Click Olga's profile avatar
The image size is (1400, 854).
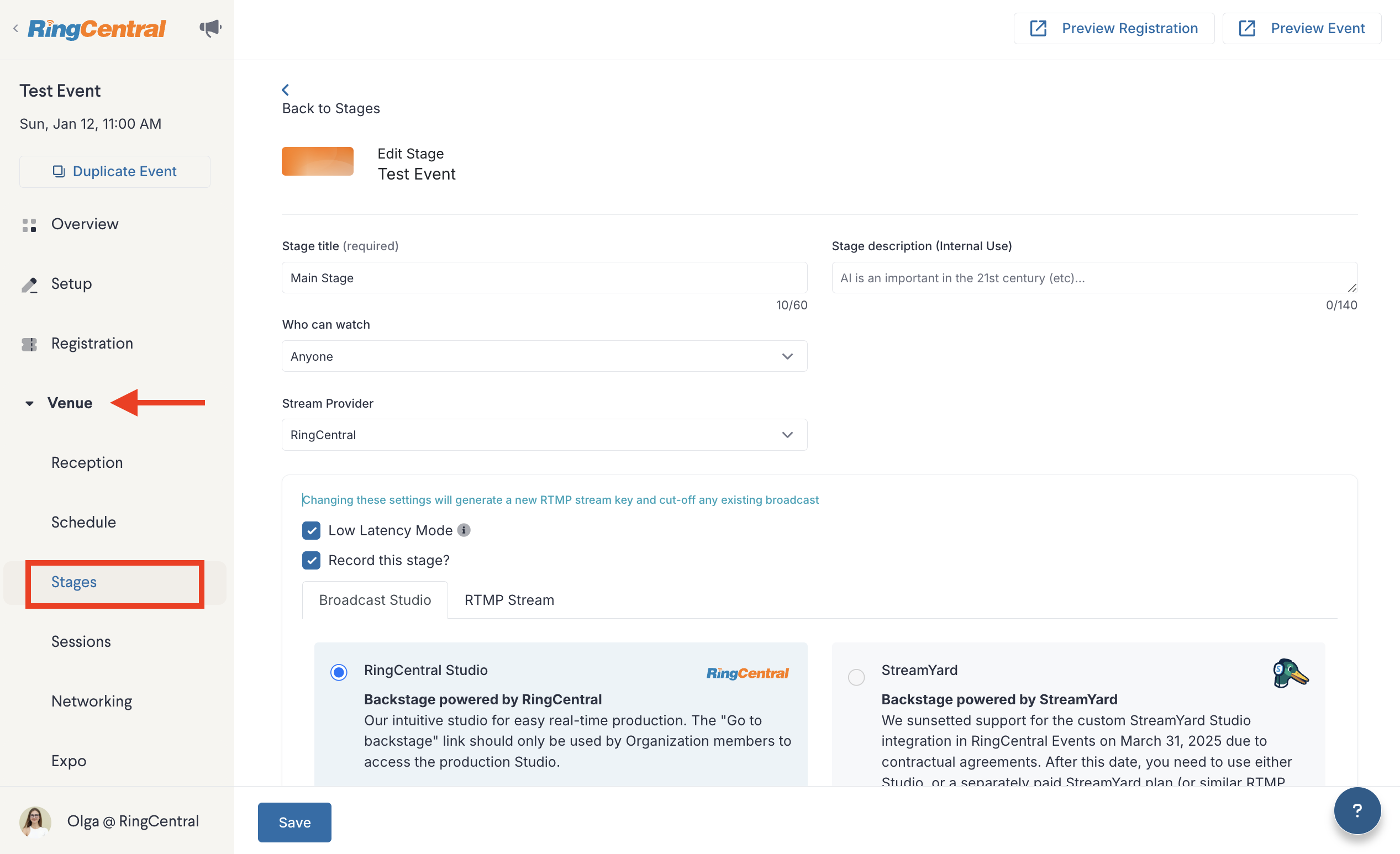[35, 821]
